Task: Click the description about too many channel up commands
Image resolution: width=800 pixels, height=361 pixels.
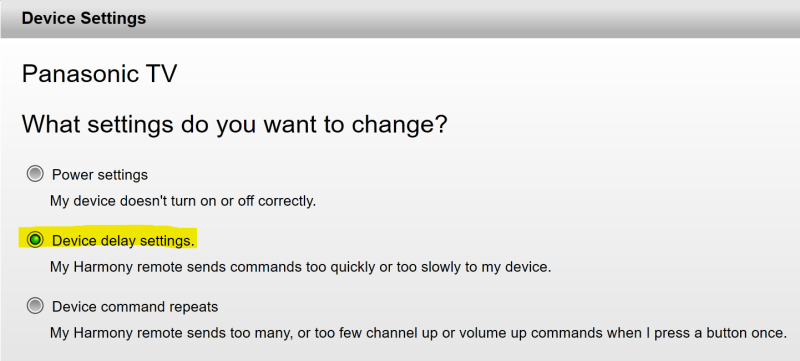Action: 418,333
